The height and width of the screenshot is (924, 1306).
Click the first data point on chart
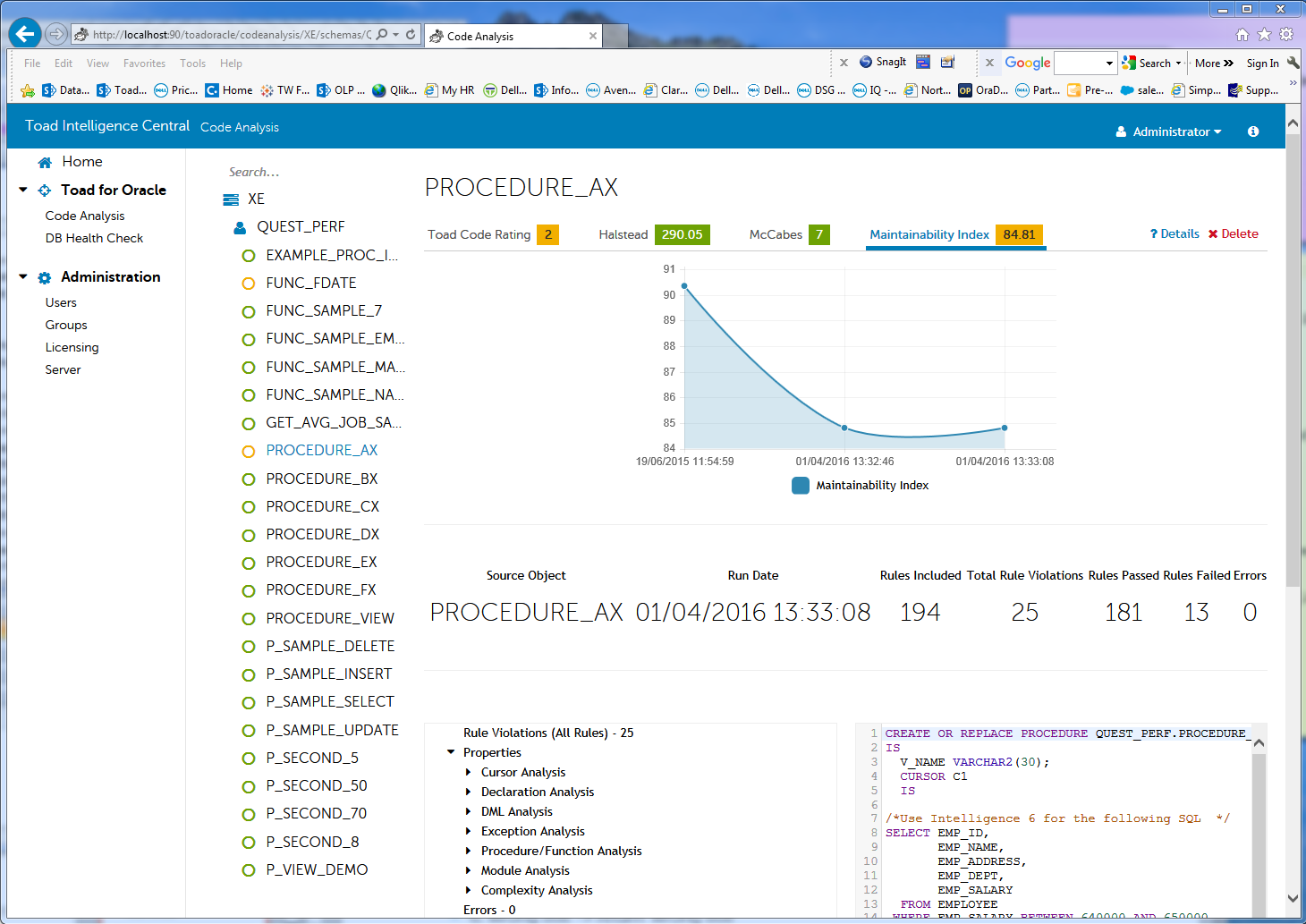click(684, 286)
